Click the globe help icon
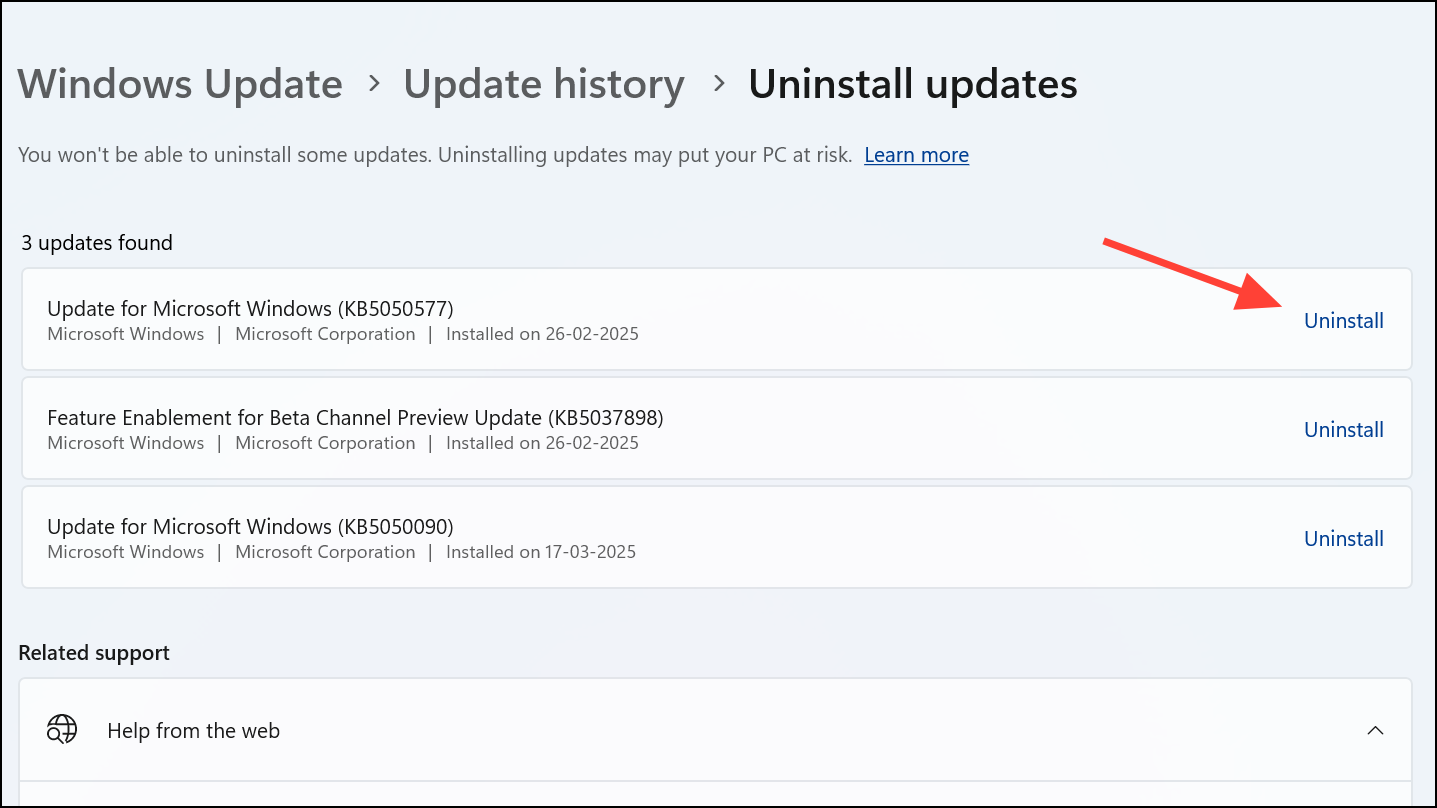 [62, 730]
